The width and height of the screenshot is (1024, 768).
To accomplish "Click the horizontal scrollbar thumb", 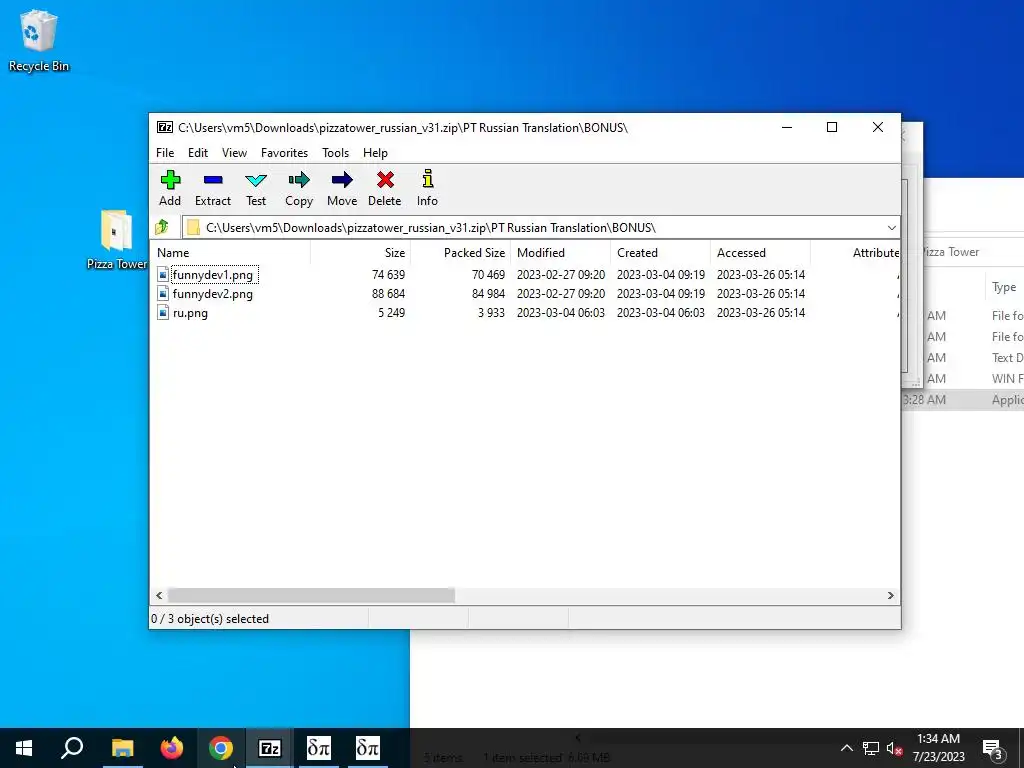I will coord(312,596).
